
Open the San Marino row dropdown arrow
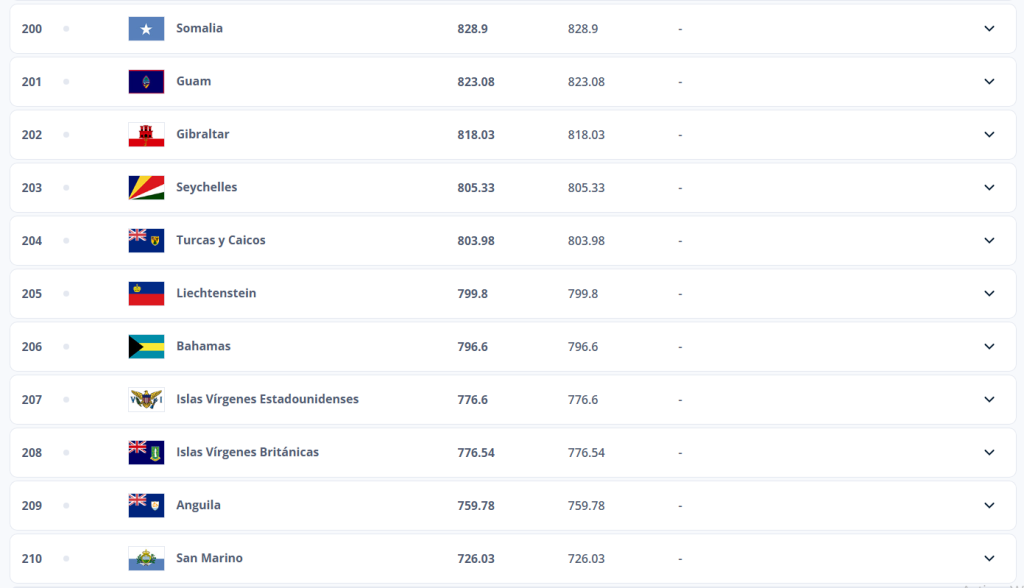tap(989, 559)
